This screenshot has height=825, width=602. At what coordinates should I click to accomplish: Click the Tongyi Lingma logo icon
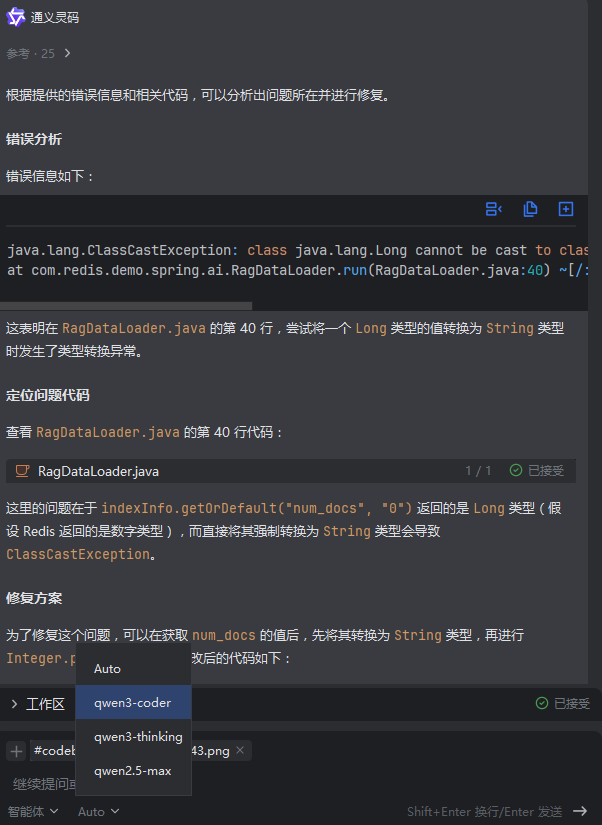[16, 17]
